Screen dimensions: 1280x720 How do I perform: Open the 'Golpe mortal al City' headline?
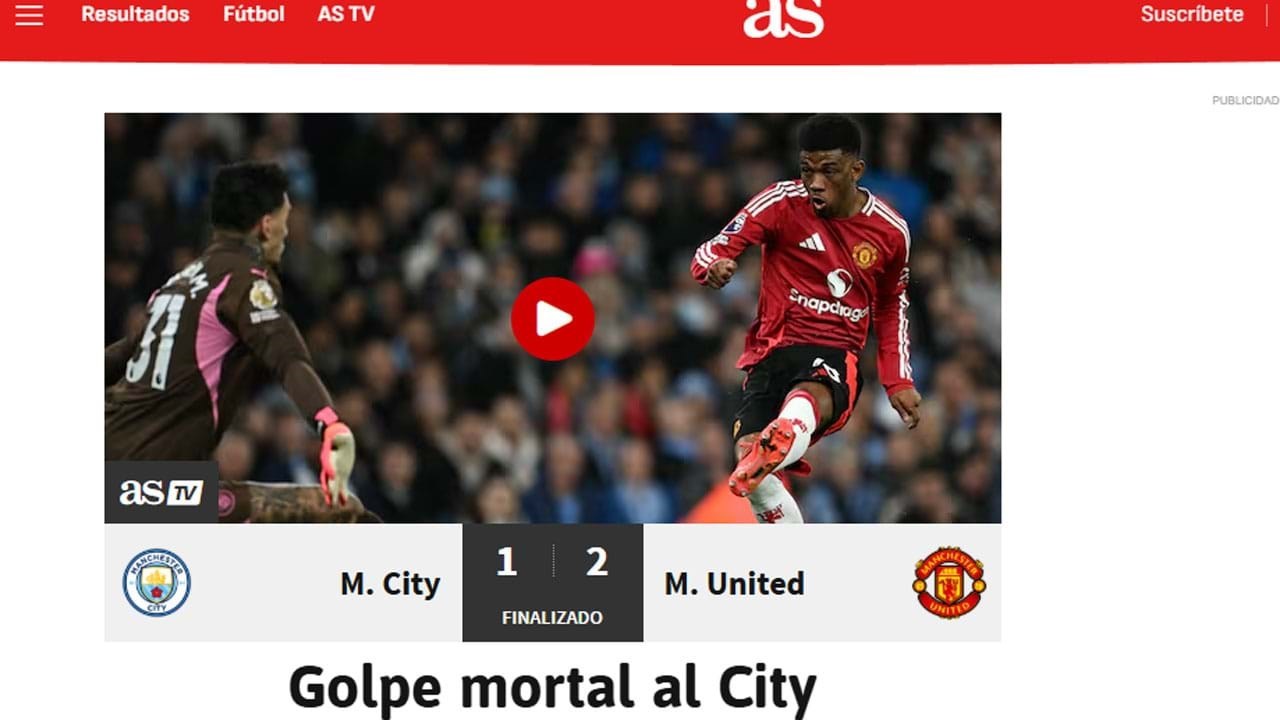552,688
